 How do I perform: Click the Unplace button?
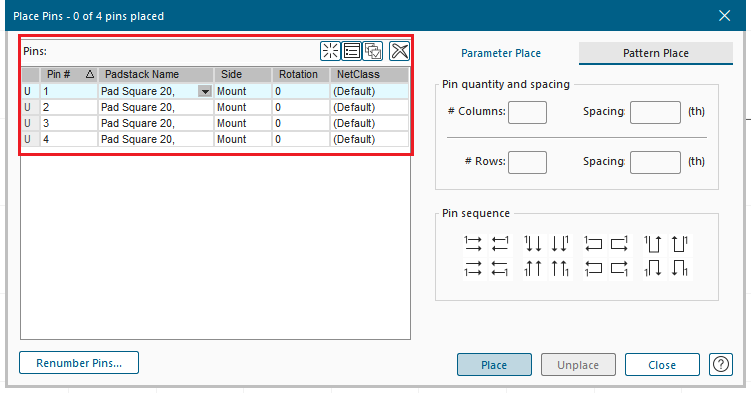pyautogui.click(x=578, y=365)
